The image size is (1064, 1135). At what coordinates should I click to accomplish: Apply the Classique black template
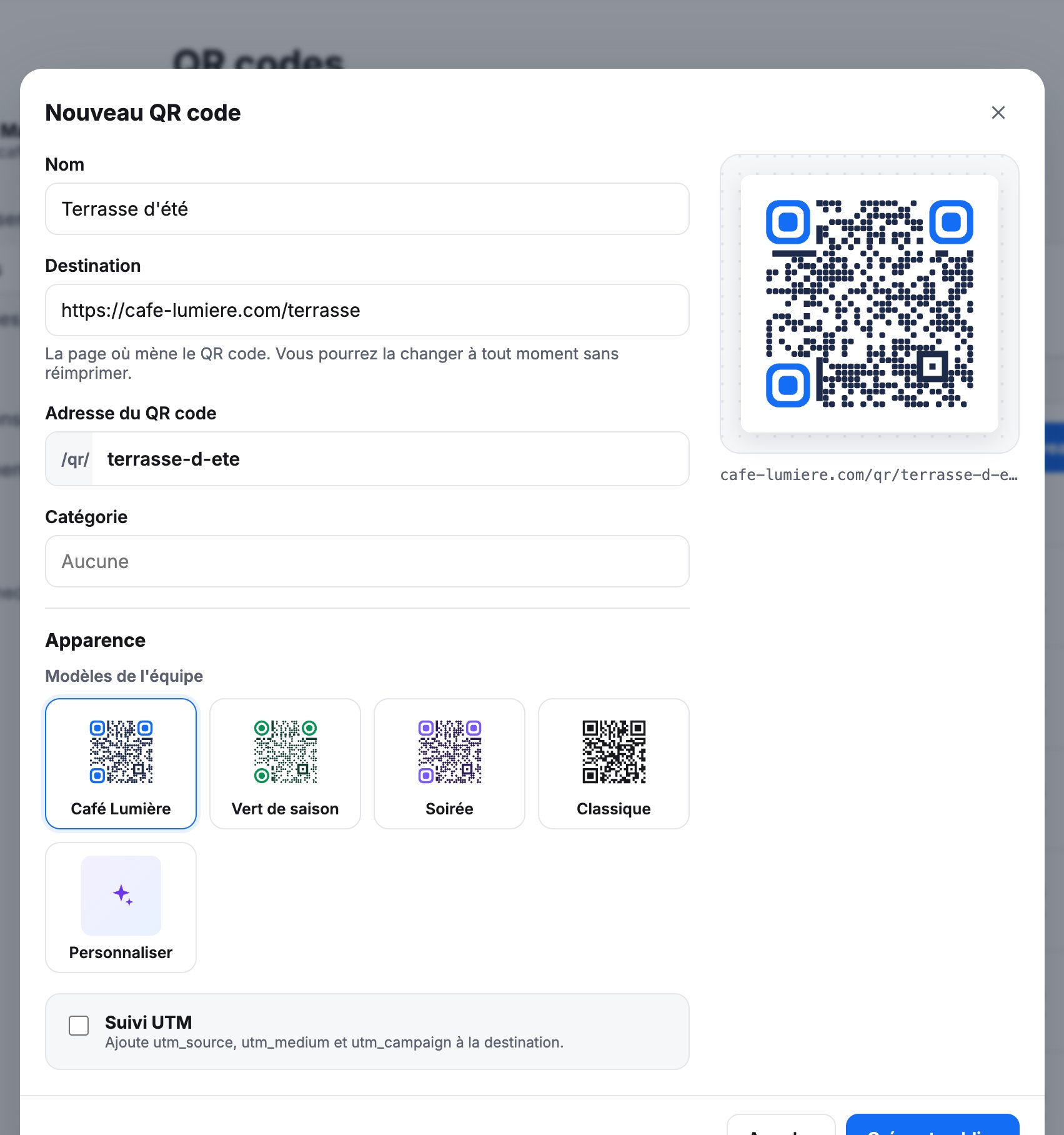[x=614, y=764]
